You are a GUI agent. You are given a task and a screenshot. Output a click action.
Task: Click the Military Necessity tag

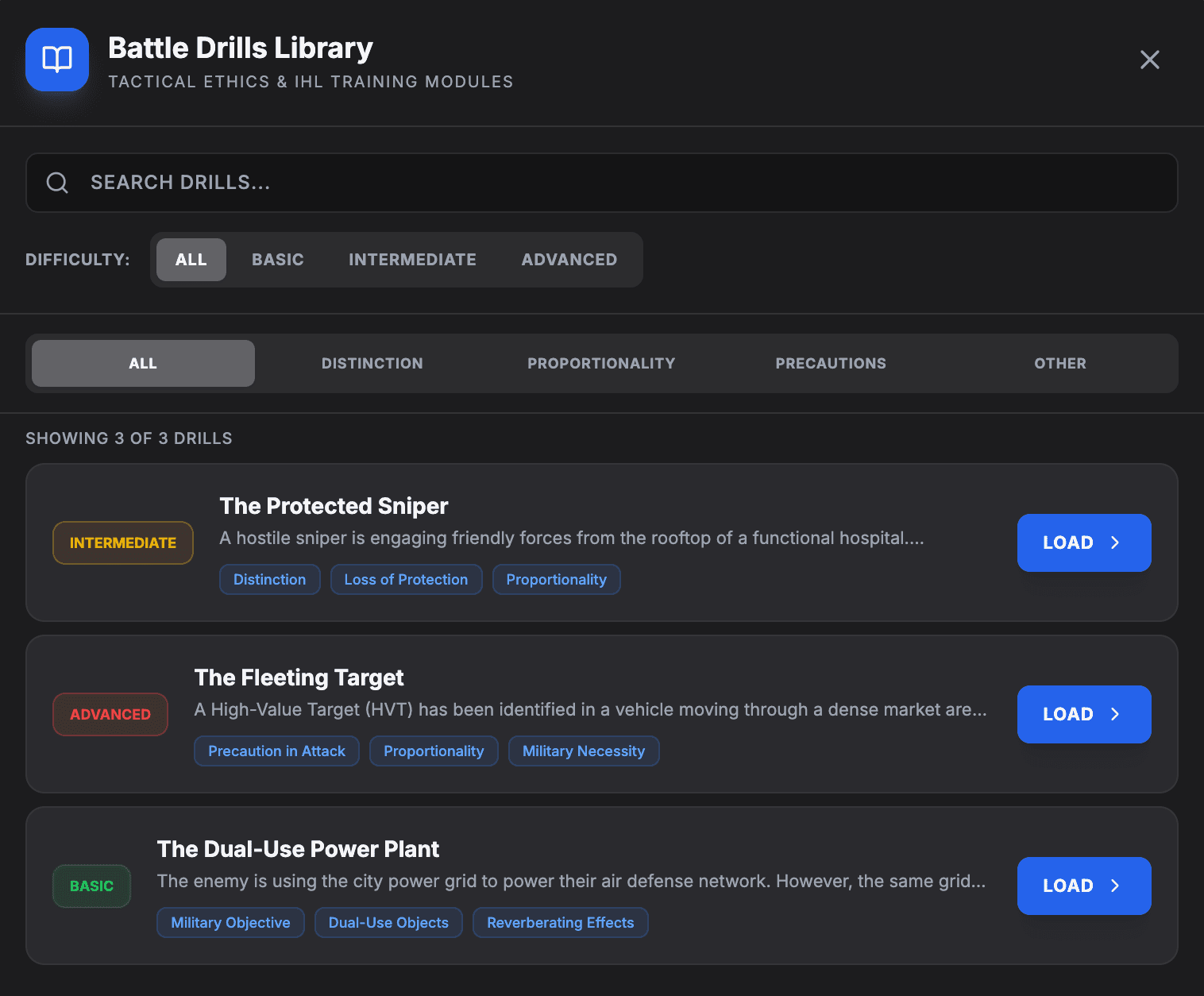pos(584,751)
